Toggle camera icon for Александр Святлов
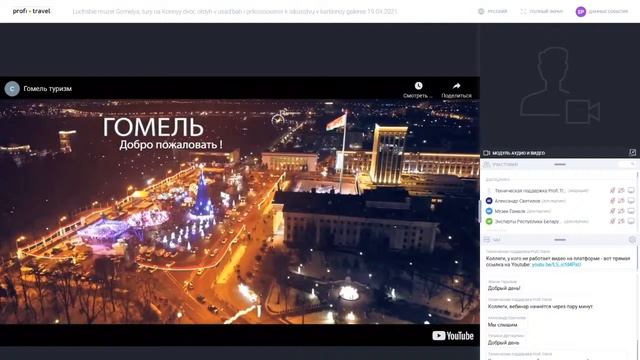Viewport: 640px width, 360px height. [x=621, y=201]
